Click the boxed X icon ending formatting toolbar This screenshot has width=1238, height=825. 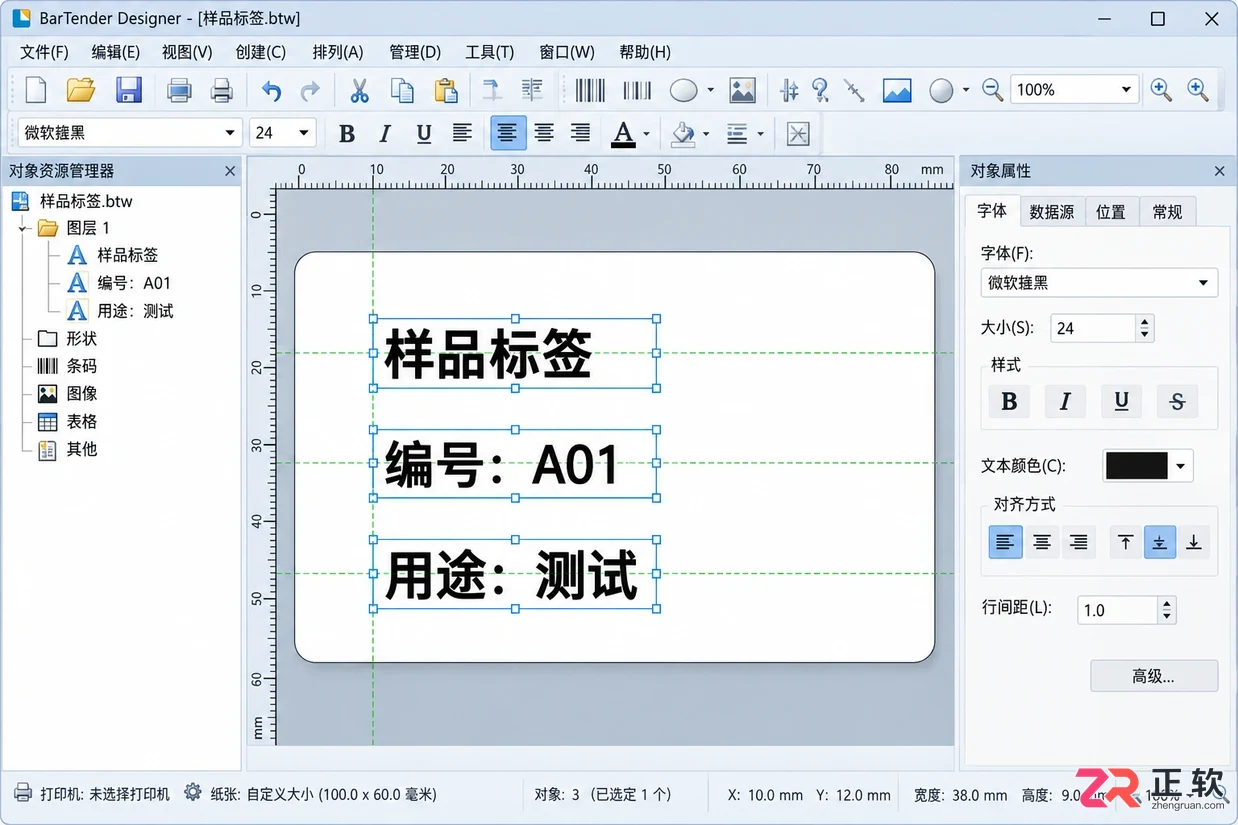click(798, 133)
